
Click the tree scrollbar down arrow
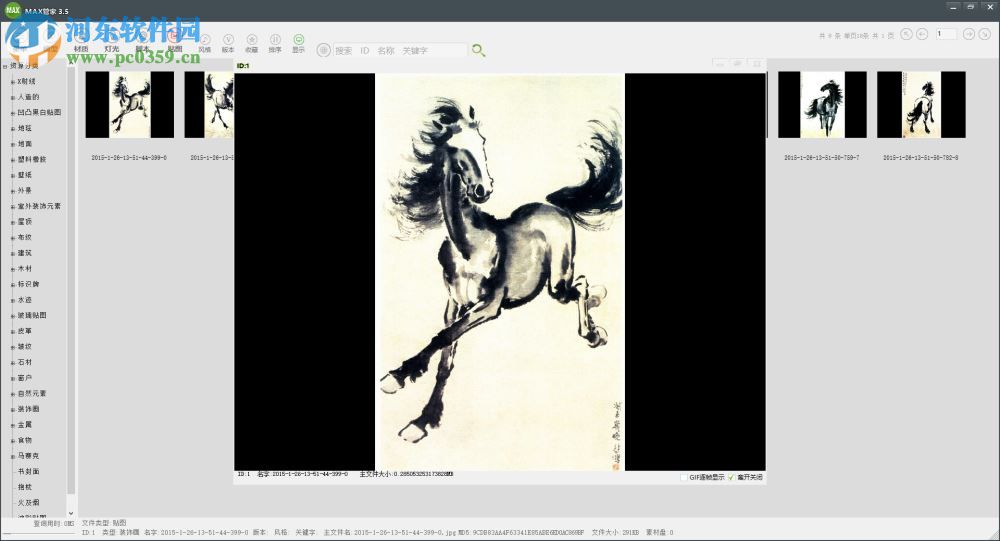pyautogui.click(x=71, y=512)
